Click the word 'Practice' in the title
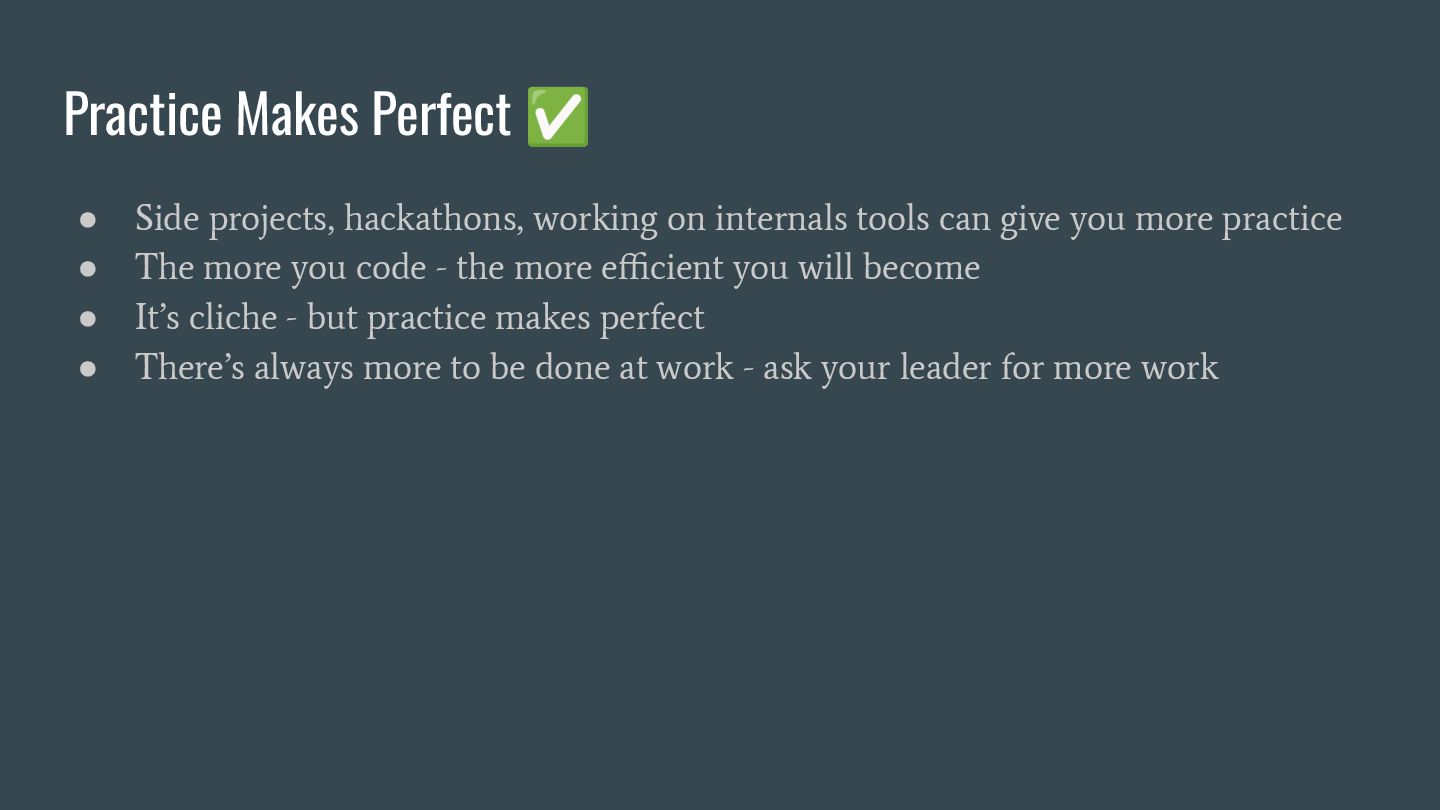Viewport: 1440px width, 810px height. click(x=142, y=114)
